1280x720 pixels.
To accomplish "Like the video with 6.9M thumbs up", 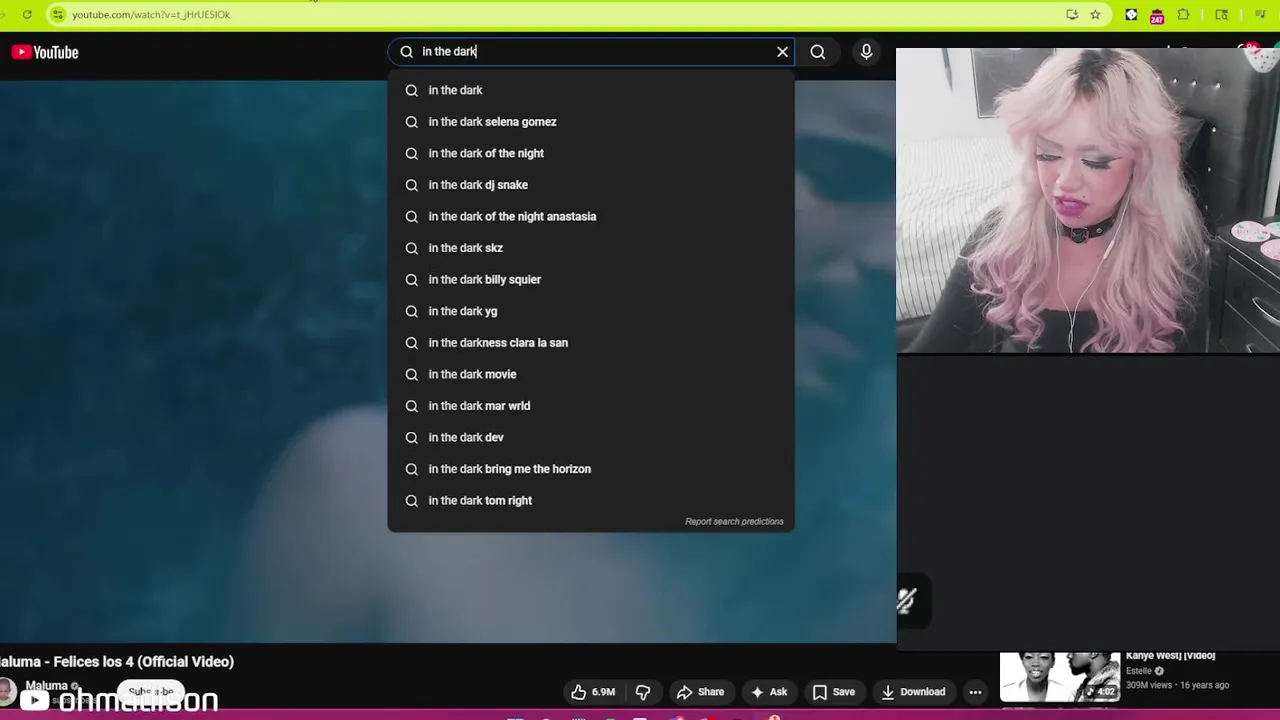I will click(592, 692).
